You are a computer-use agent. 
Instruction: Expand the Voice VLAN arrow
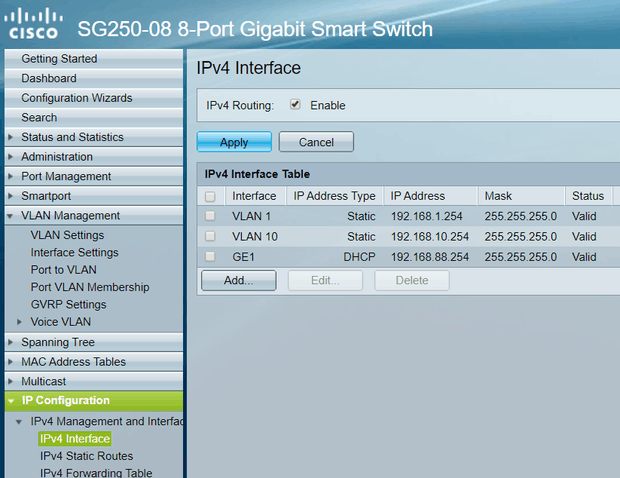(19, 322)
